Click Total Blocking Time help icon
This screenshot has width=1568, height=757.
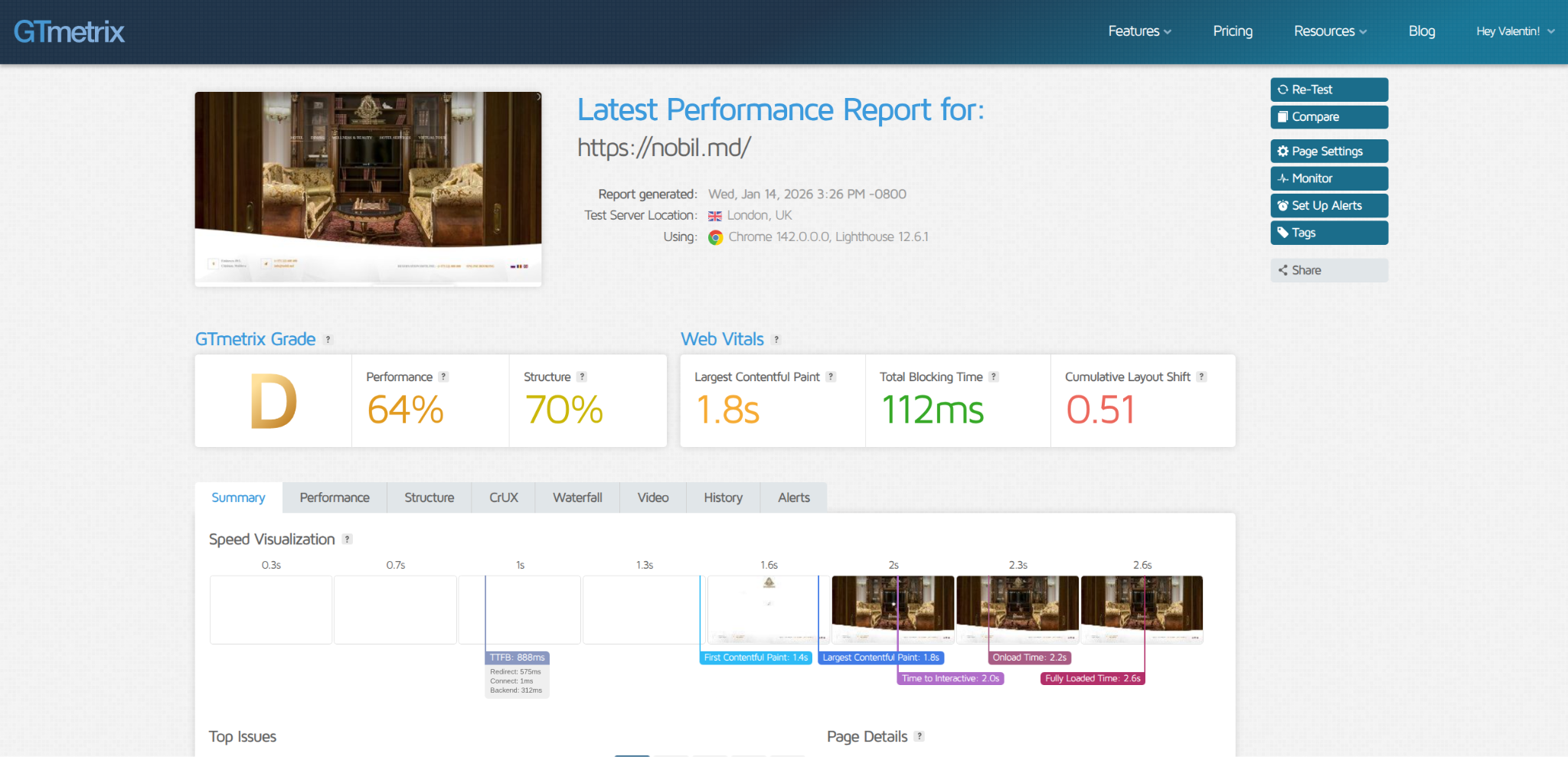click(994, 377)
